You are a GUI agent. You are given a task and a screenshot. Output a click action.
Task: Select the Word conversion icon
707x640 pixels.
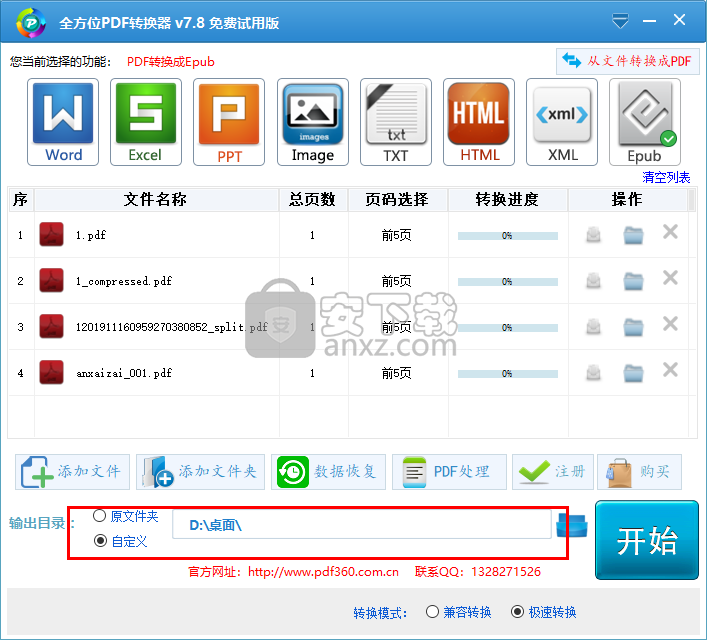[x=63, y=122]
